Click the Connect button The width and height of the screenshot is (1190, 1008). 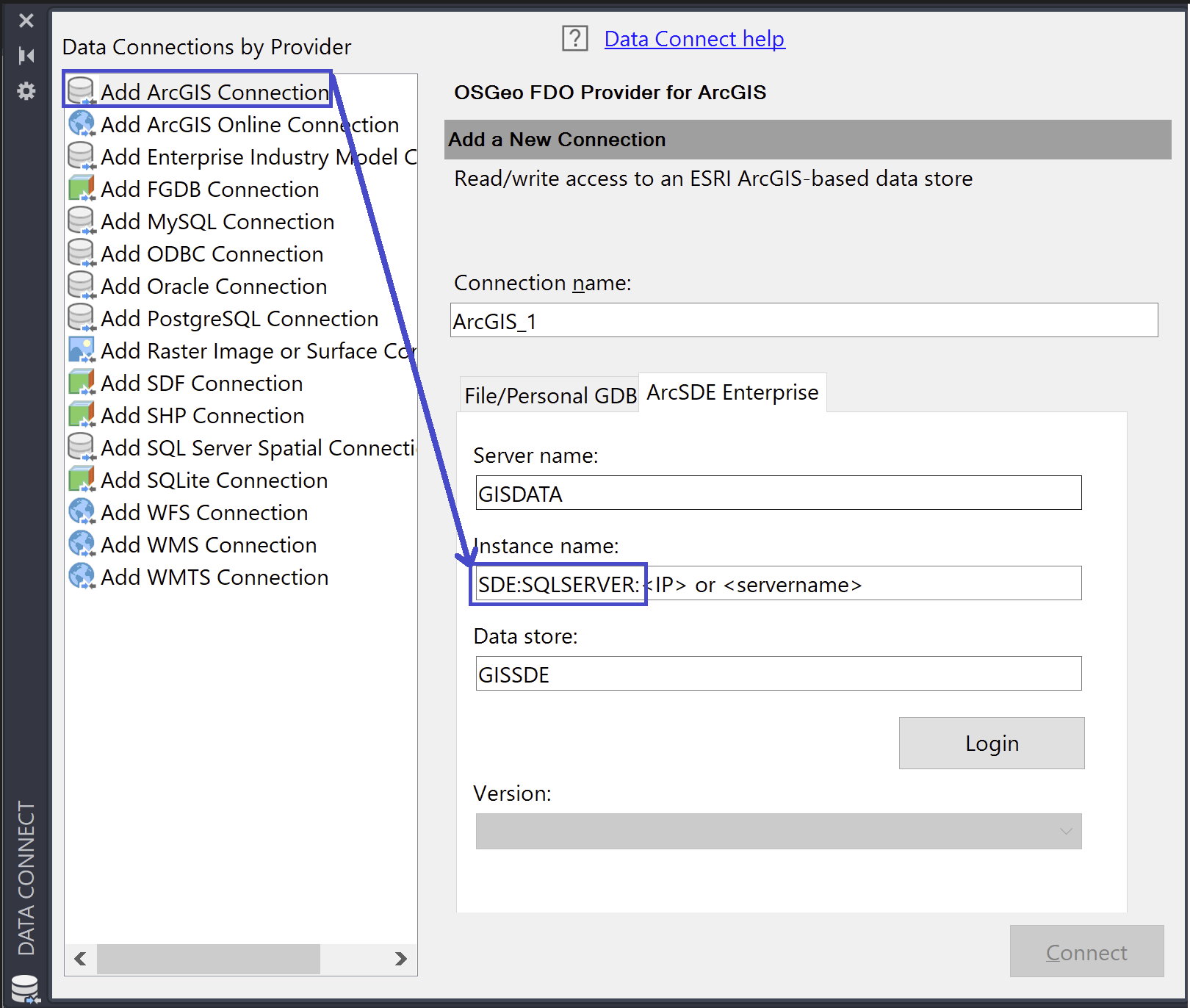click(1086, 952)
